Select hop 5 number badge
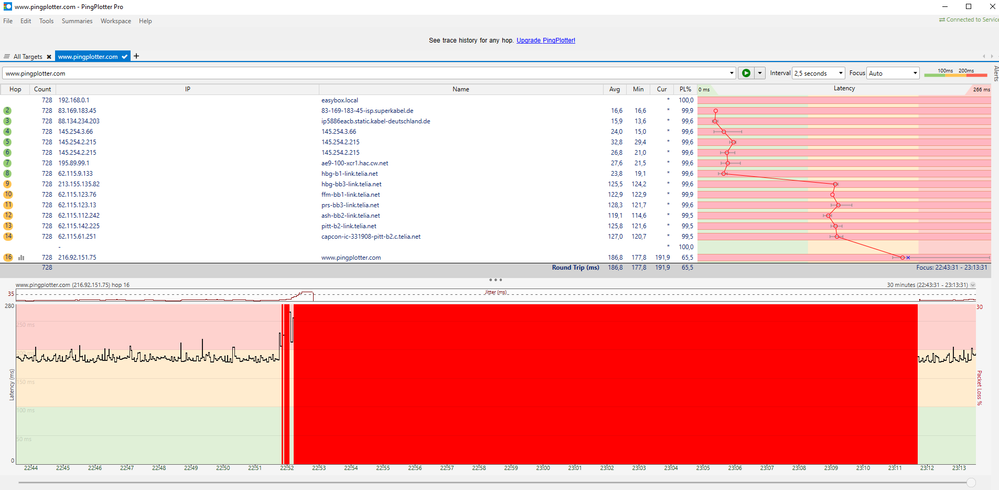This screenshot has width=999, height=490. coord(8,142)
